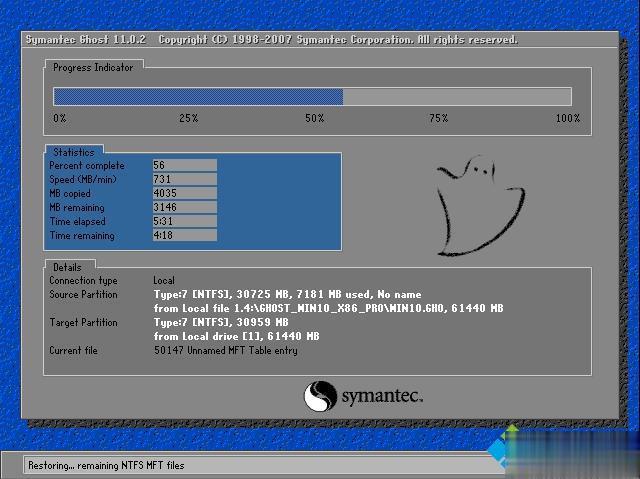Click the Speed (MB/min) label
The height and width of the screenshot is (479, 640).
(x=83, y=180)
